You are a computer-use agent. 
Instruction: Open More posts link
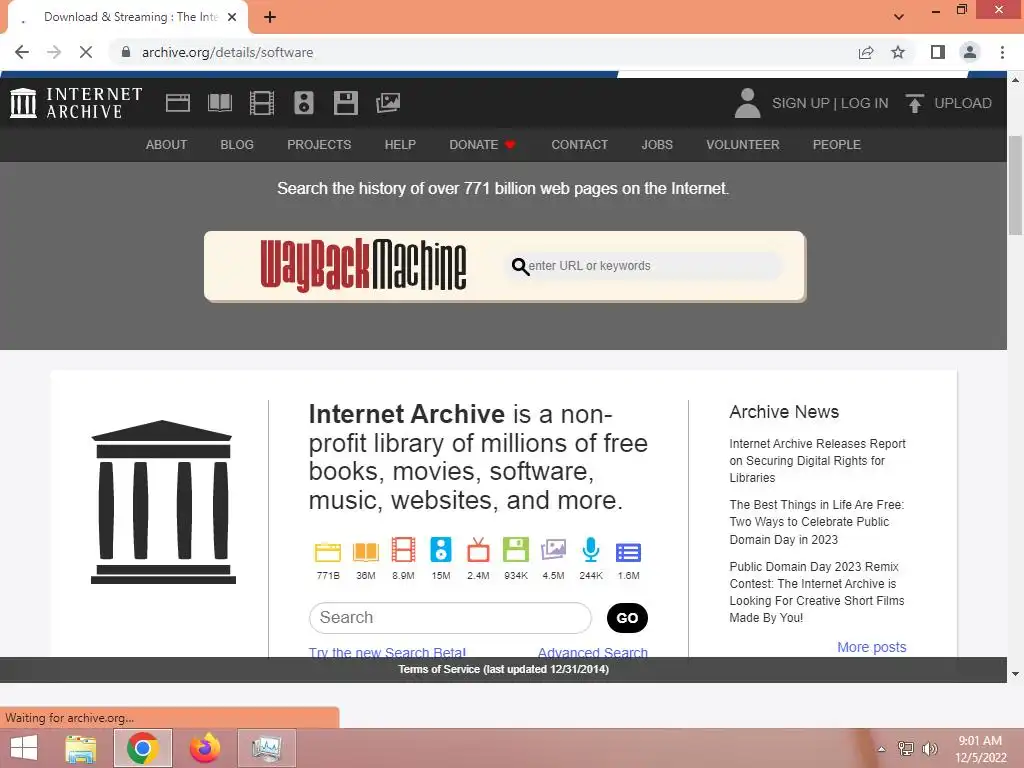872,647
